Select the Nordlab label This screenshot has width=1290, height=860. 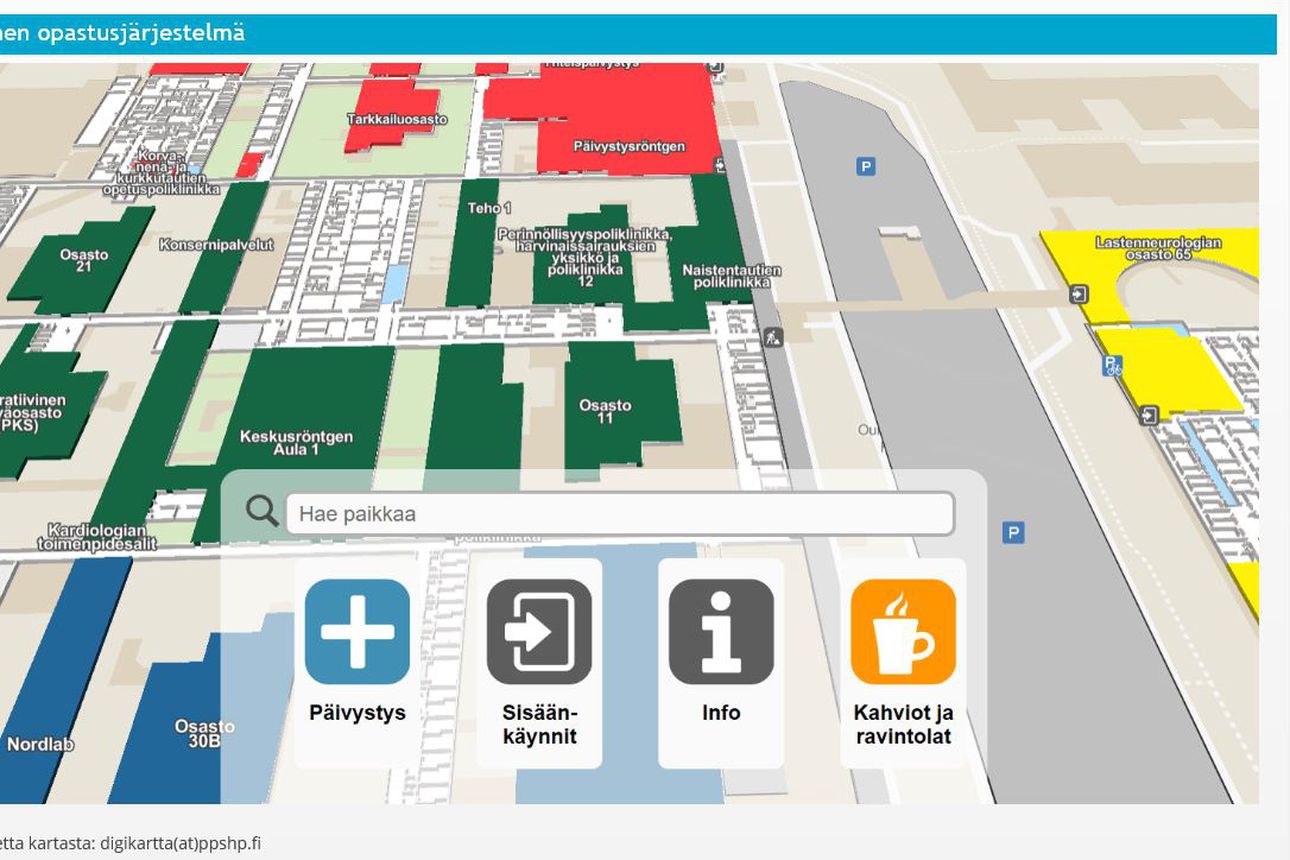tap(40, 744)
